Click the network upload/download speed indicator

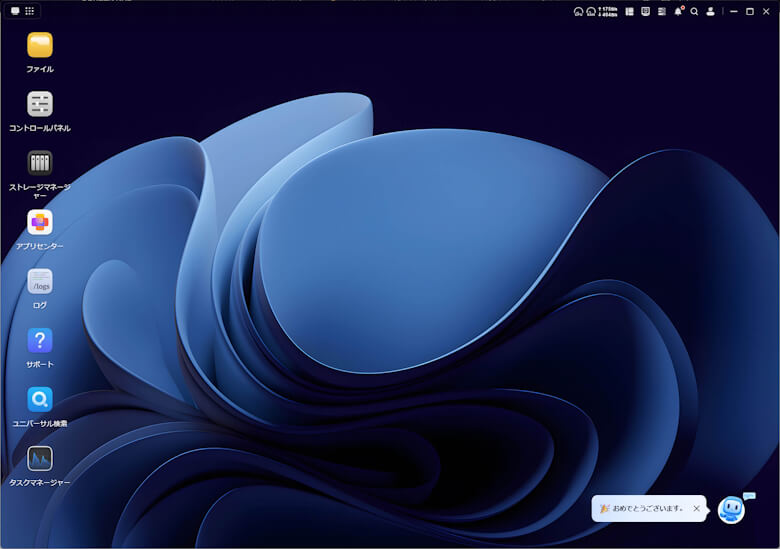pyautogui.click(x=607, y=11)
